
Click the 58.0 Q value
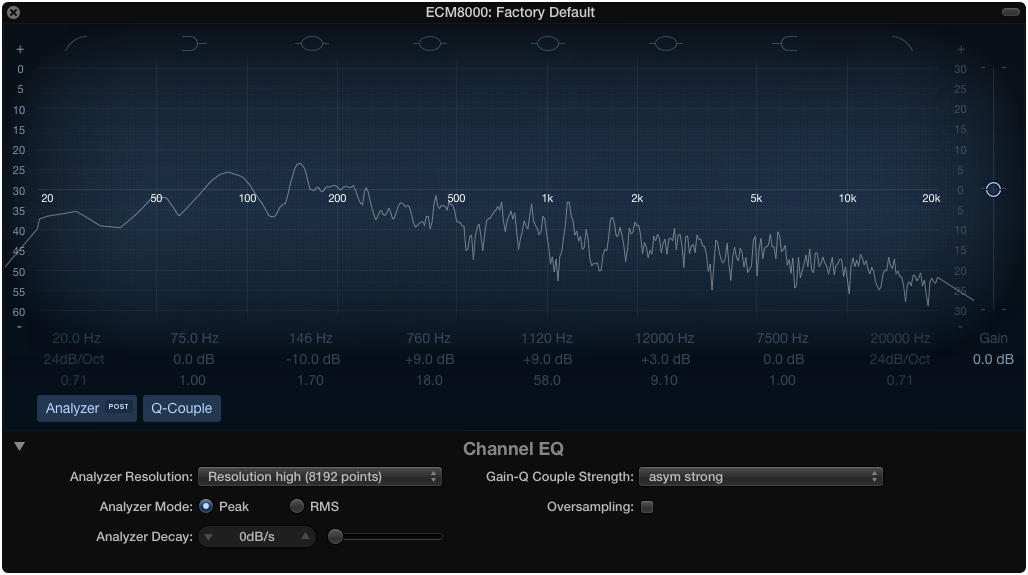pos(547,380)
